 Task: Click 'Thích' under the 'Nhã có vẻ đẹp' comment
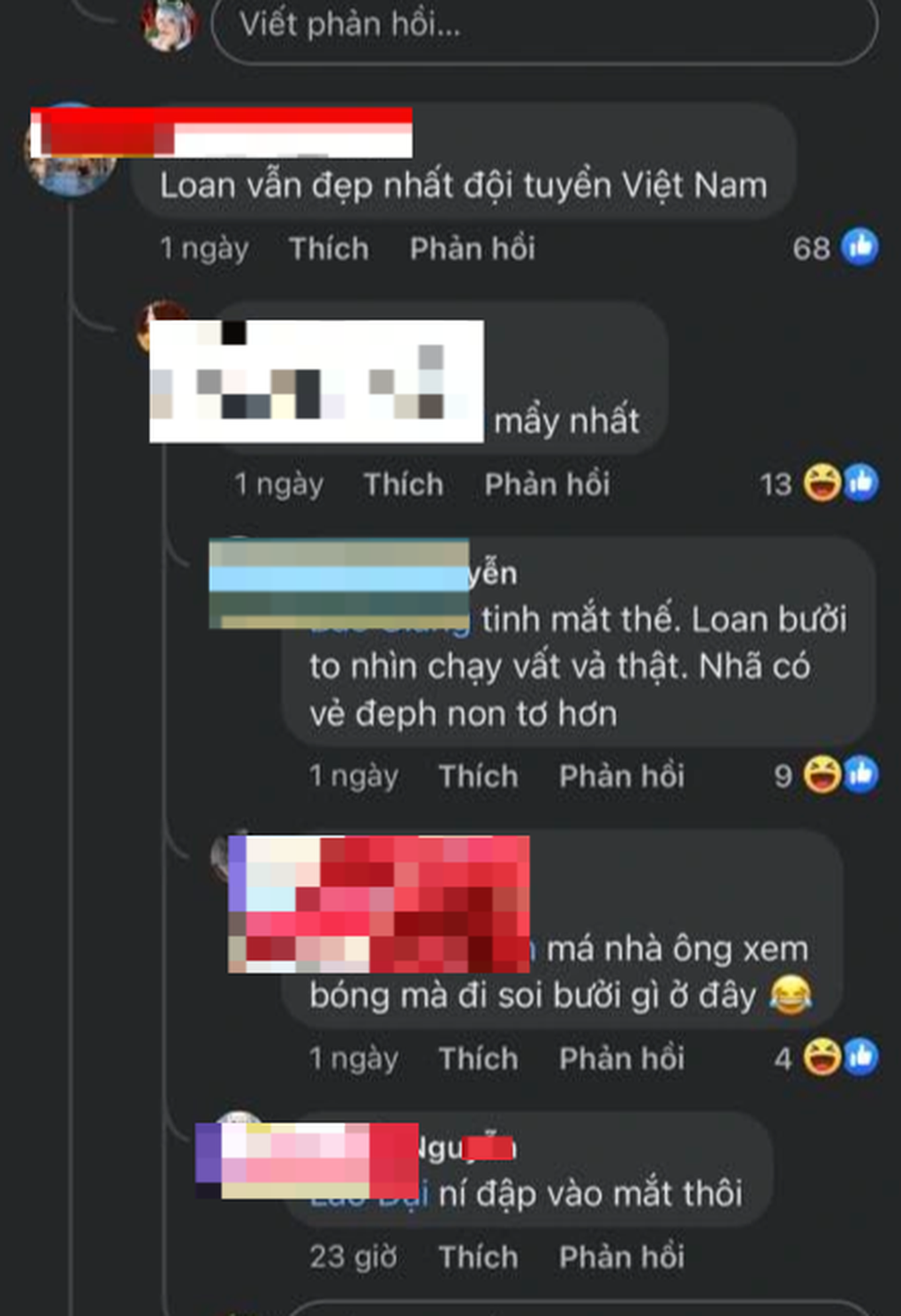pyautogui.click(x=478, y=776)
